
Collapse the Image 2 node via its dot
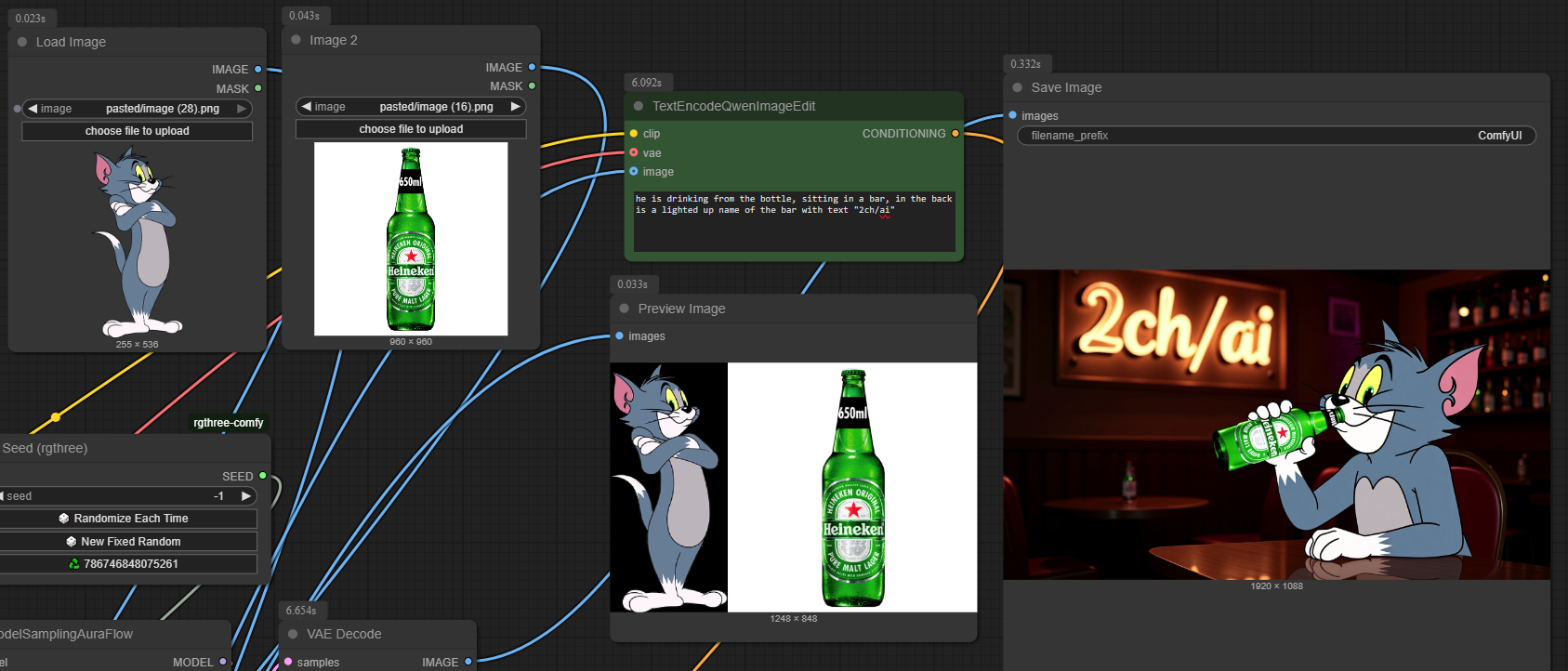coord(296,40)
